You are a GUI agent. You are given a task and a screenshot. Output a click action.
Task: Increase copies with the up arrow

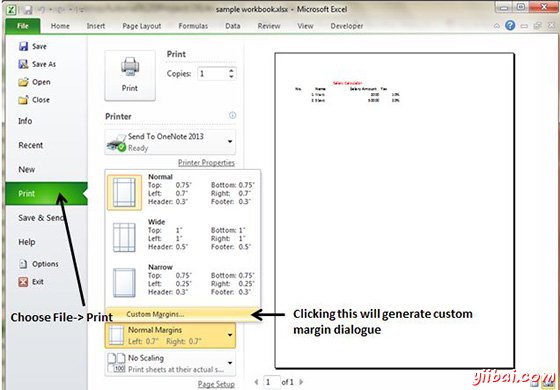(x=231, y=70)
